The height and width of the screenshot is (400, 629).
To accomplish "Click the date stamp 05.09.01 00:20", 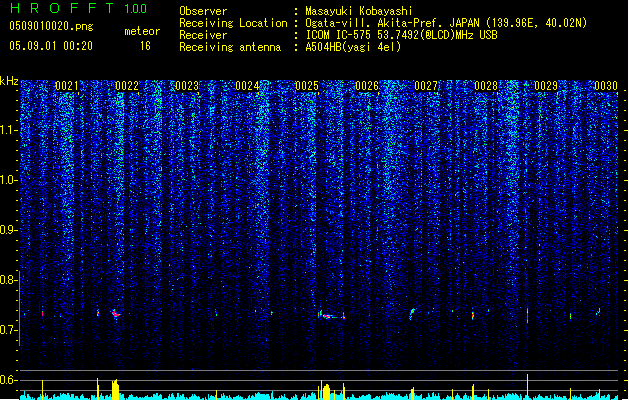I will (51, 46).
